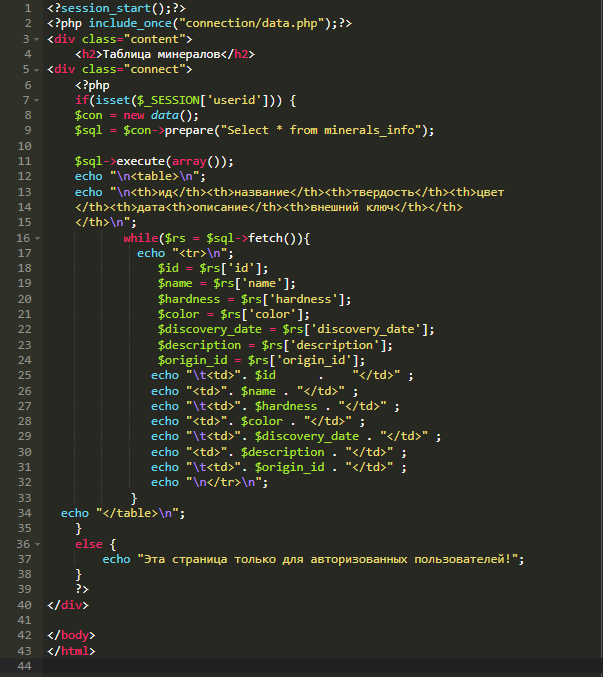Click 'описание' header on line 14
The height and width of the screenshot is (677, 603).
pos(220,208)
